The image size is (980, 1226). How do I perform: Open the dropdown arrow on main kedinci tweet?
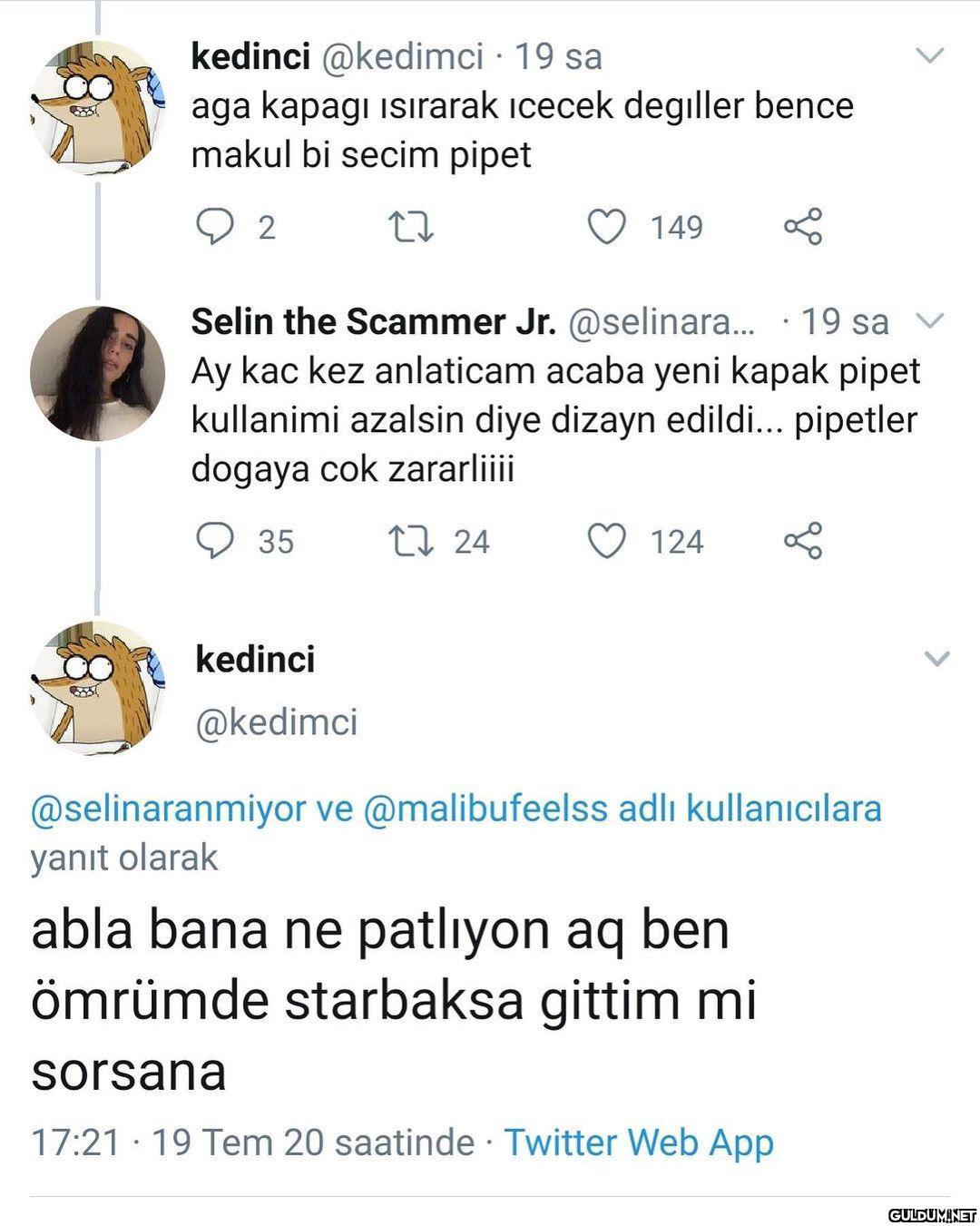click(x=936, y=659)
